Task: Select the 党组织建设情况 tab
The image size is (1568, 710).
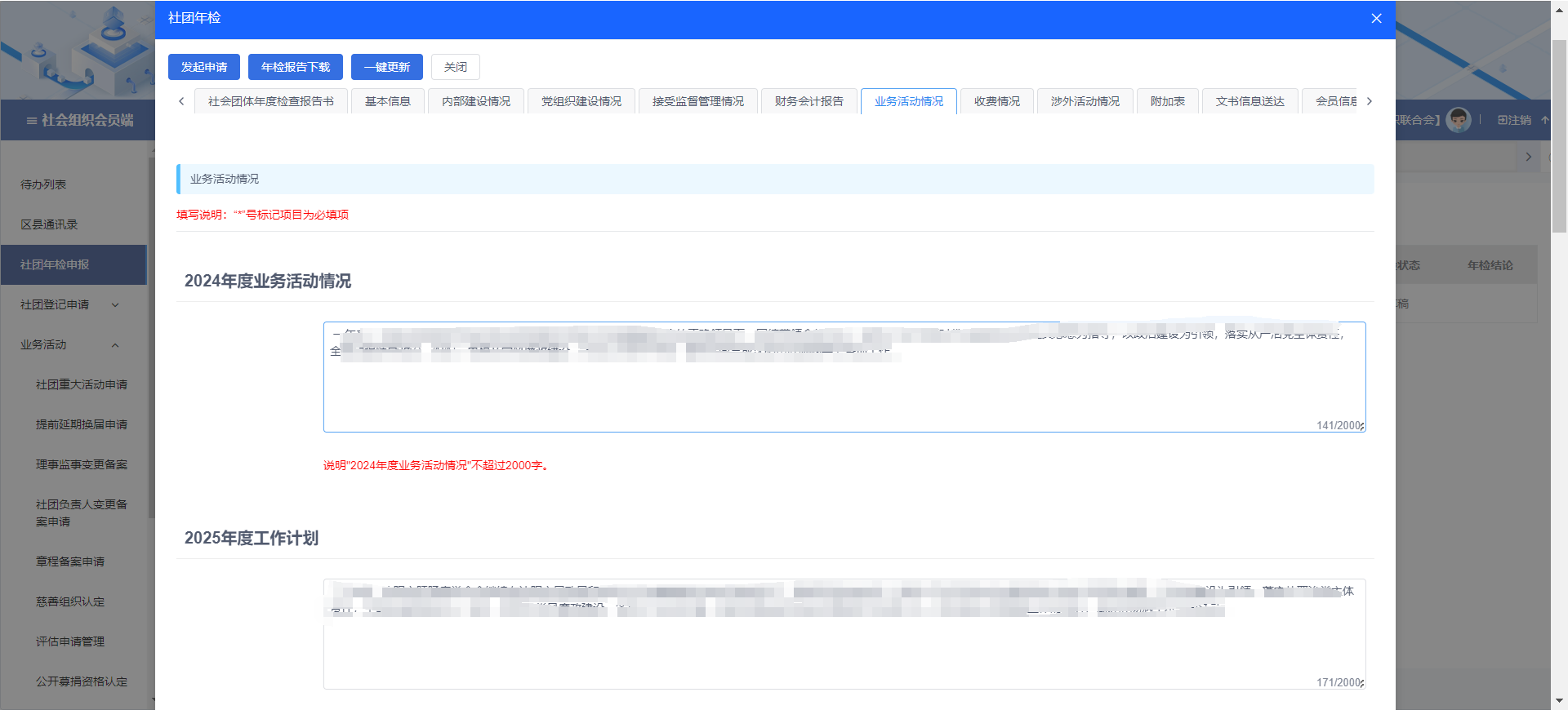Action: (581, 101)
